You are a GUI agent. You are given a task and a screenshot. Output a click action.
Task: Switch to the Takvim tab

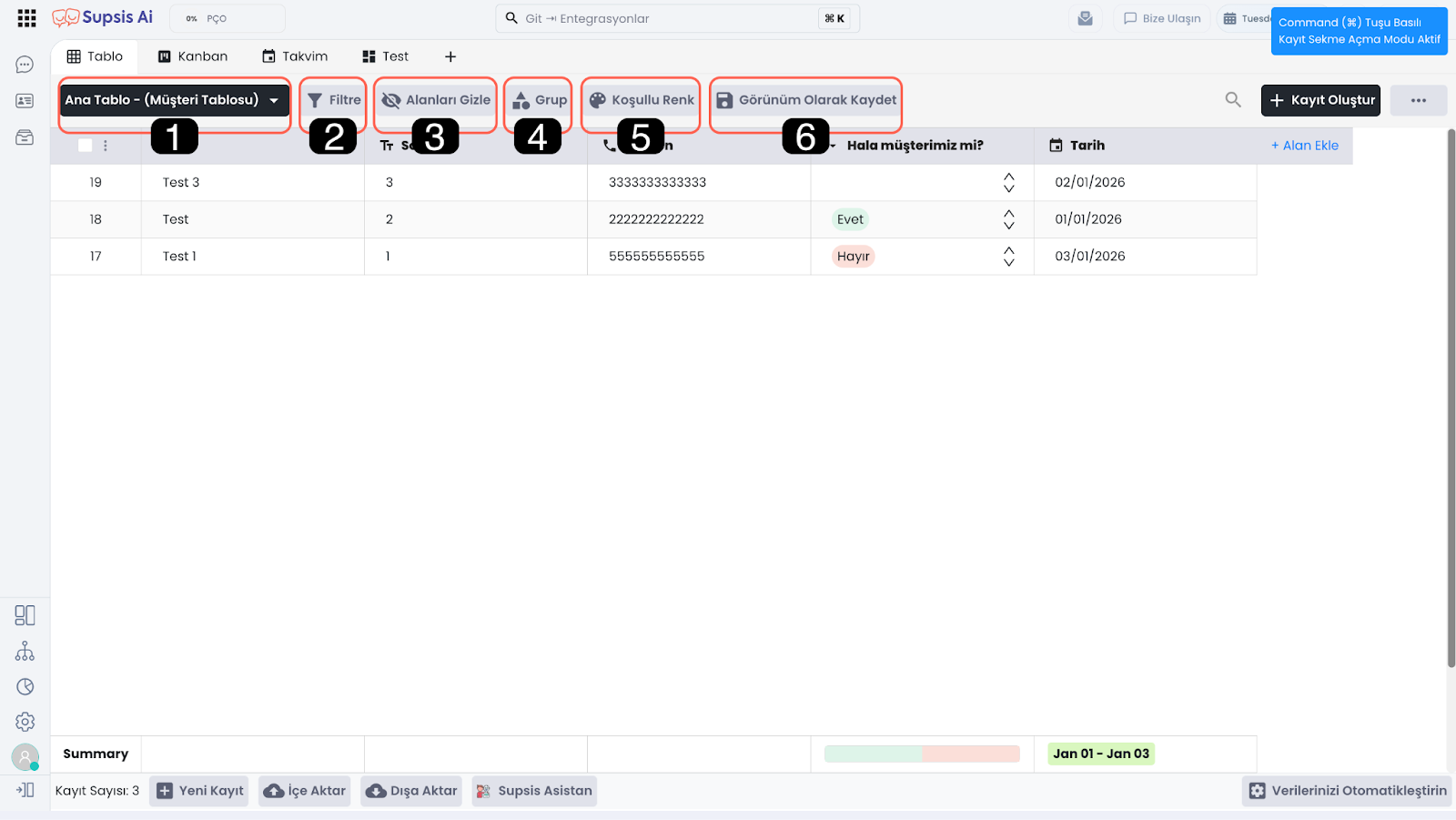(295, 56)
